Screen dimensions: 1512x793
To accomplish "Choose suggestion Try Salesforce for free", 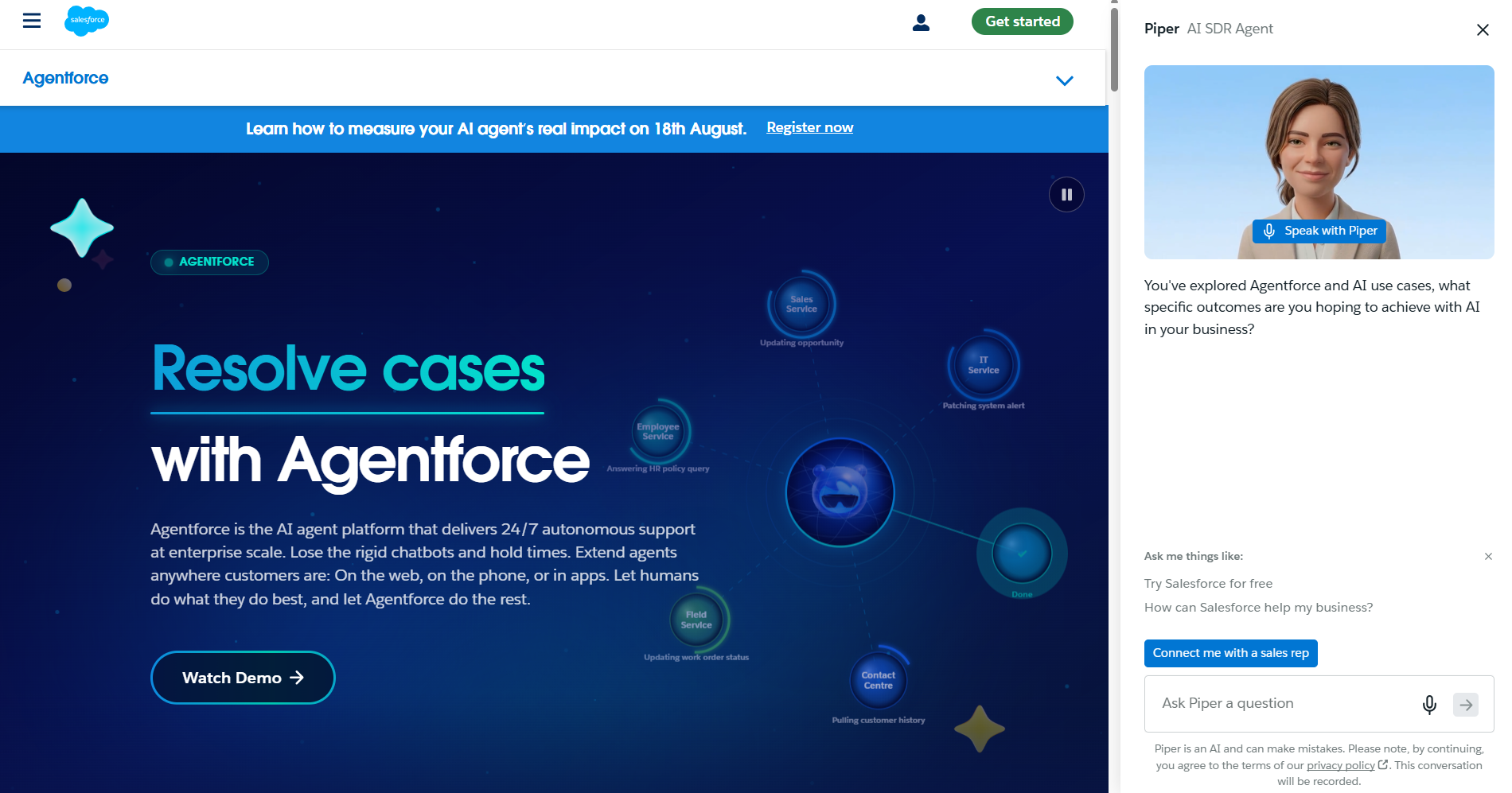I will click(x=1208, y=584).
